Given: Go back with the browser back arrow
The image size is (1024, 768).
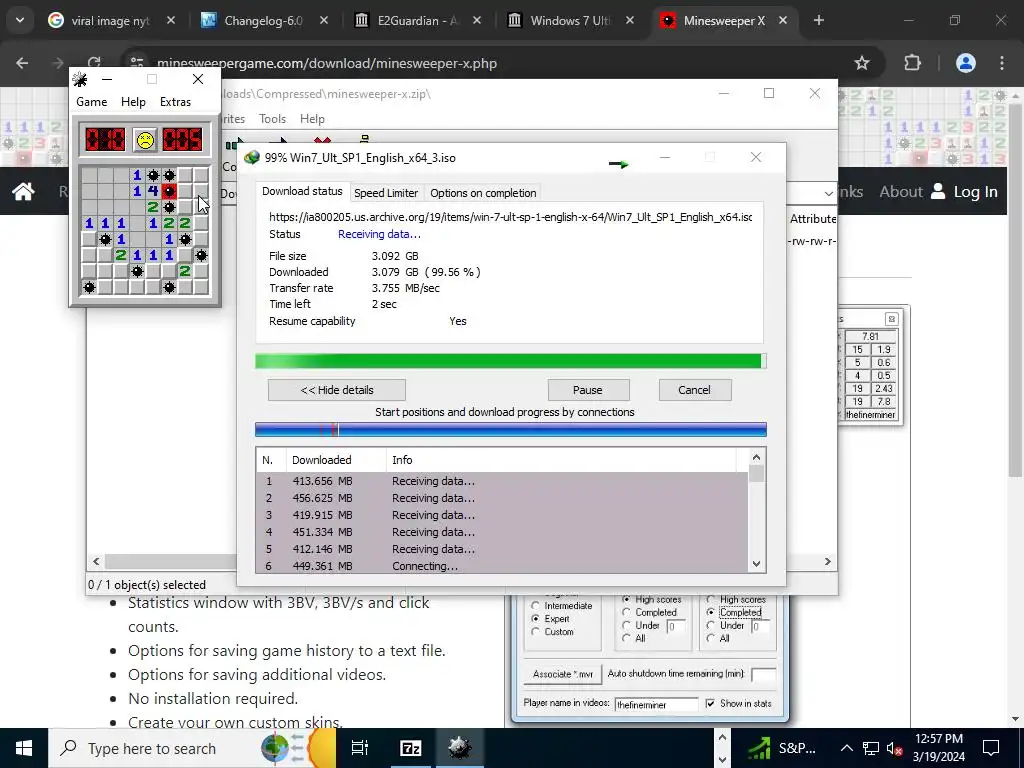Looking at the screenshot, I should click(22, 63).
